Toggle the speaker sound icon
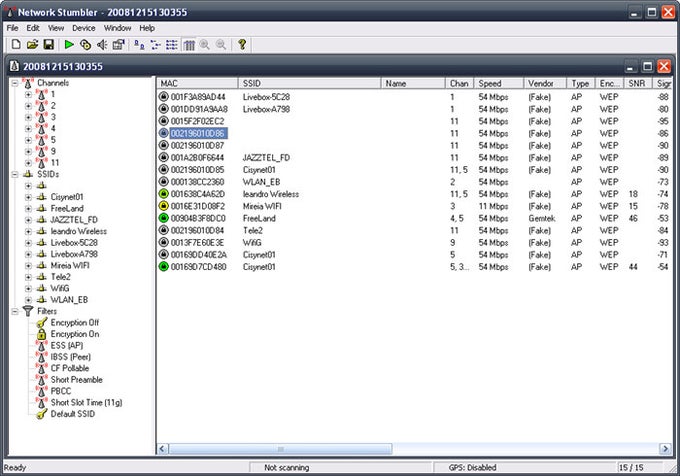 pos(102,44)
